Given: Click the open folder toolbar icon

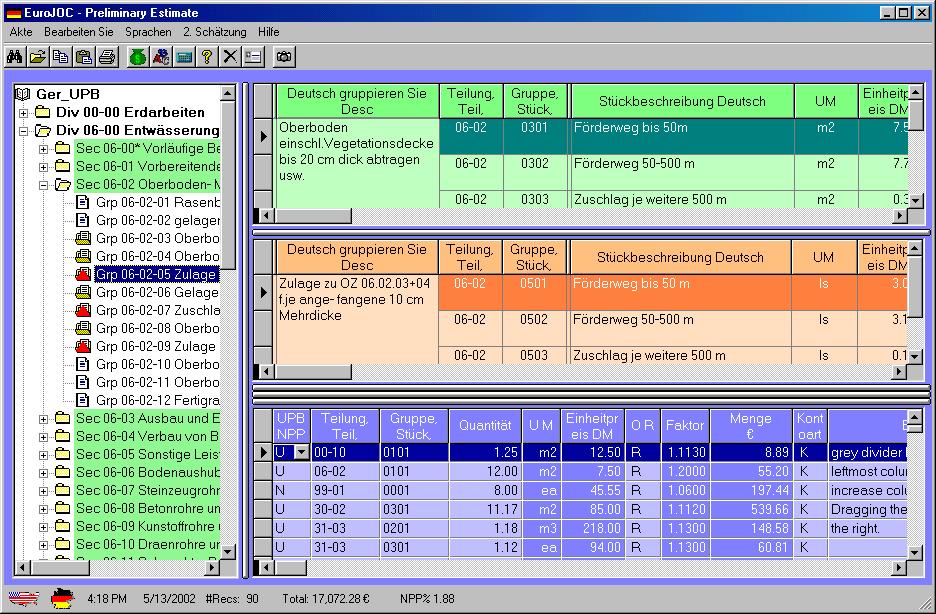Looking at the screenshot, I should pos(37,57).
